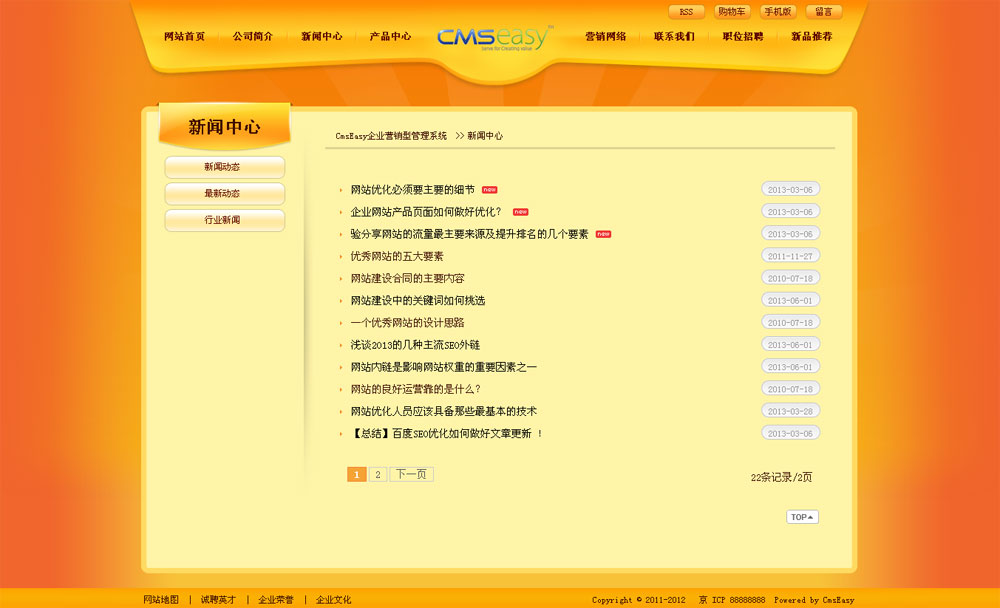Click the CmsEasy logo in header

494,38
